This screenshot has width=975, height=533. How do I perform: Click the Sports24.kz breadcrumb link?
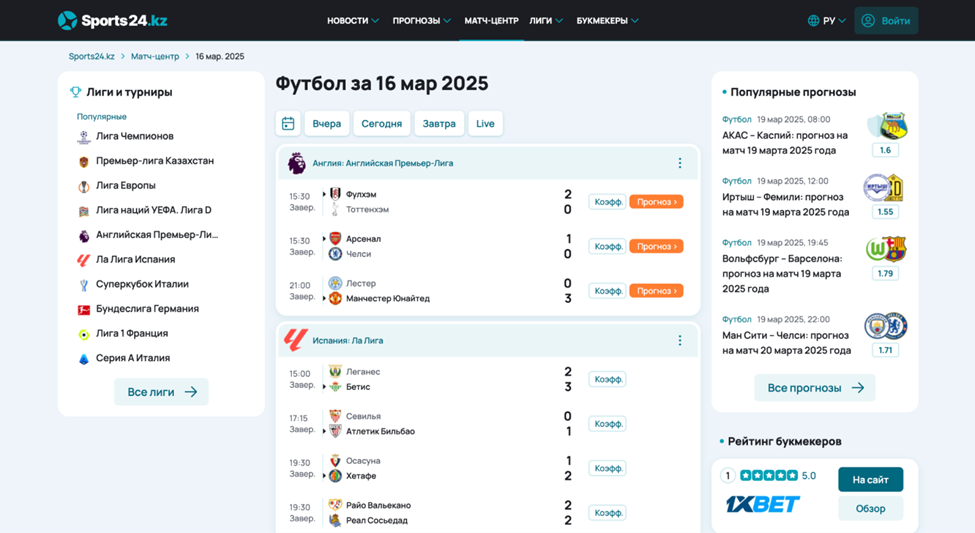[x=91, y=56]
